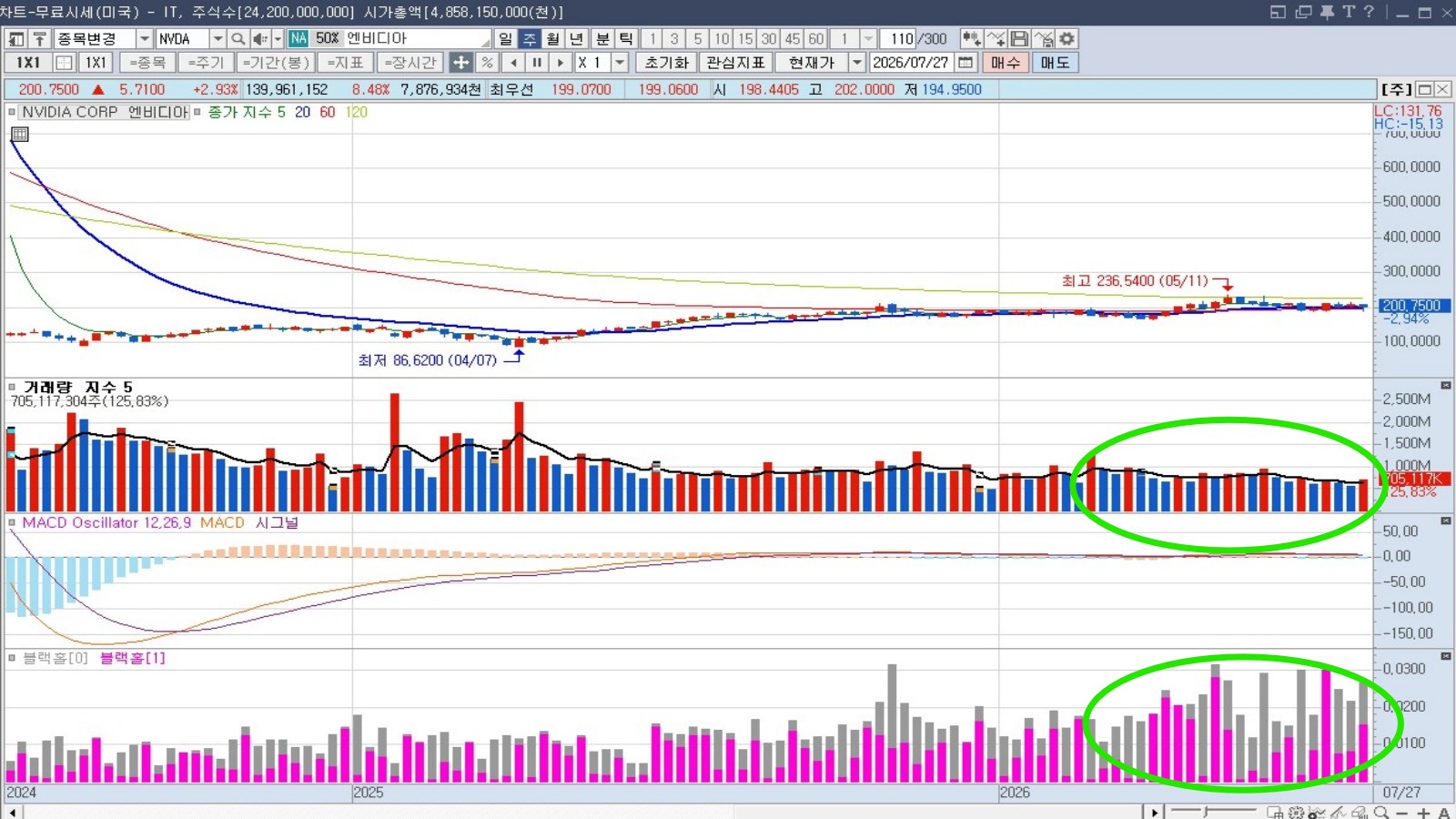Expand the 현재가 dropdown arrow
This screenshot has width=1456, height=819.
coord(856,62)
